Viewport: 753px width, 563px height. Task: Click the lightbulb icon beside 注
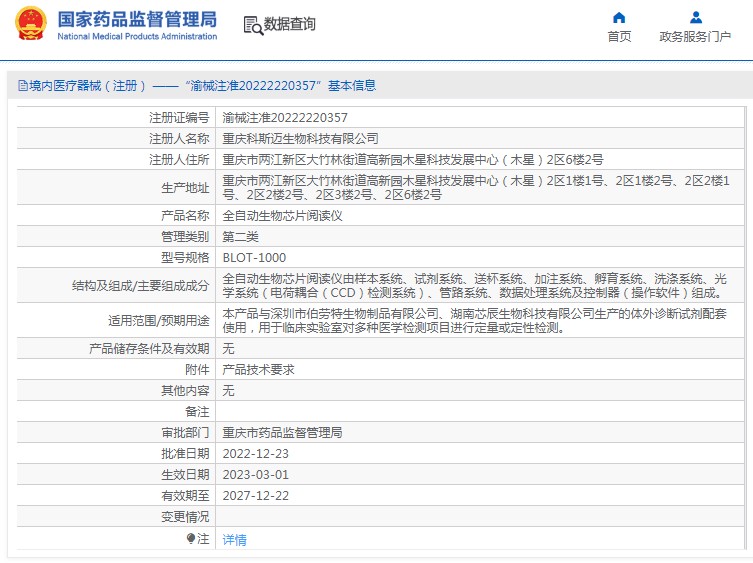click(x=191, y=538)
